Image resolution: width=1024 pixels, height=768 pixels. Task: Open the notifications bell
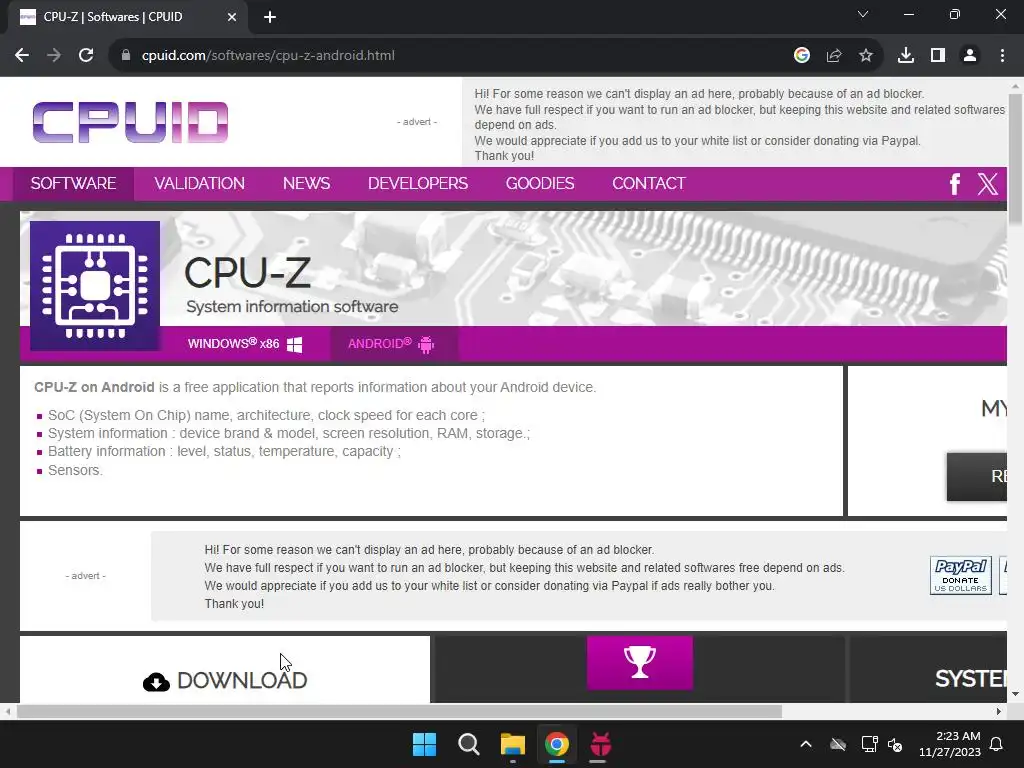tap(997, 744)
